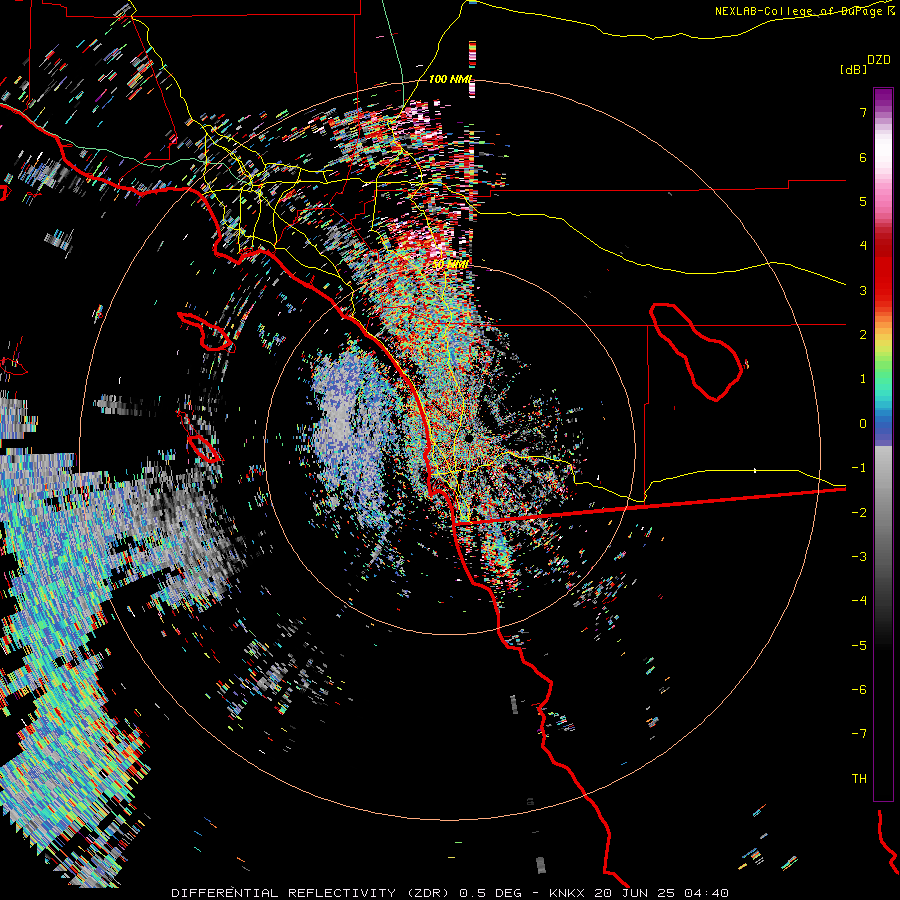Screen dimensions: 900x900
Task: Click the -4 tick on color scale
Action: [859, 601]
